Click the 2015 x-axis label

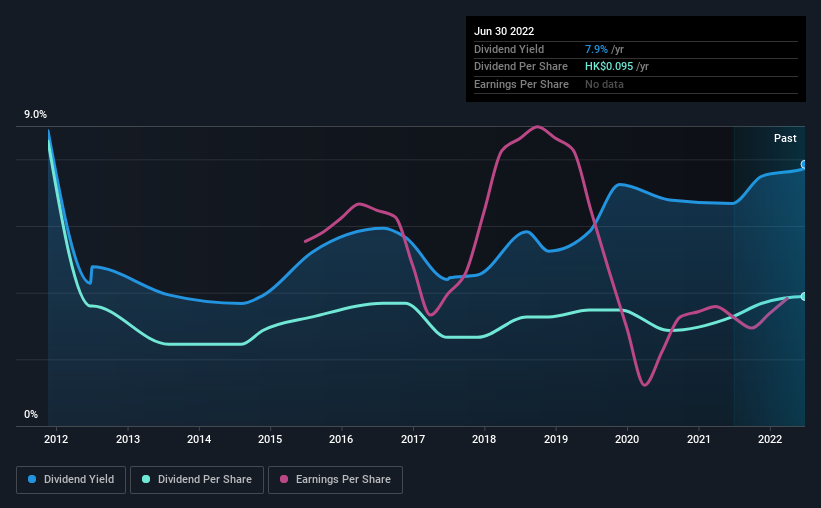pos(270,439)
